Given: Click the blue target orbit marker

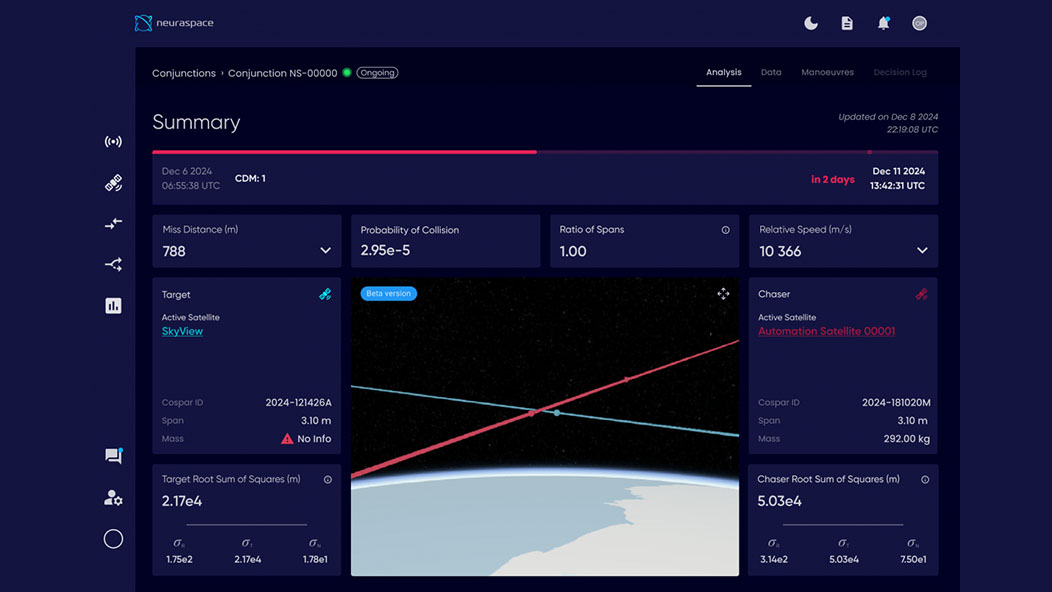Looking at the screenshot, I should (x=557, y=413).
